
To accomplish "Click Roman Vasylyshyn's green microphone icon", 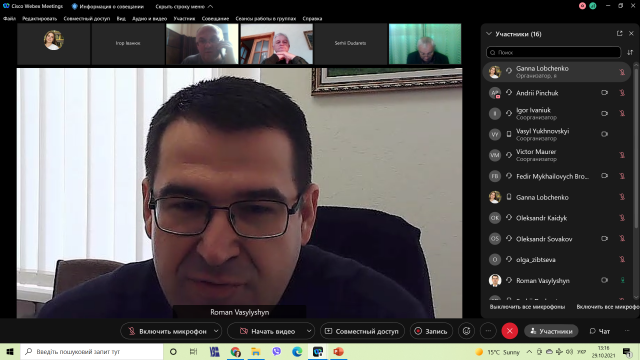I will coord(622,280).
